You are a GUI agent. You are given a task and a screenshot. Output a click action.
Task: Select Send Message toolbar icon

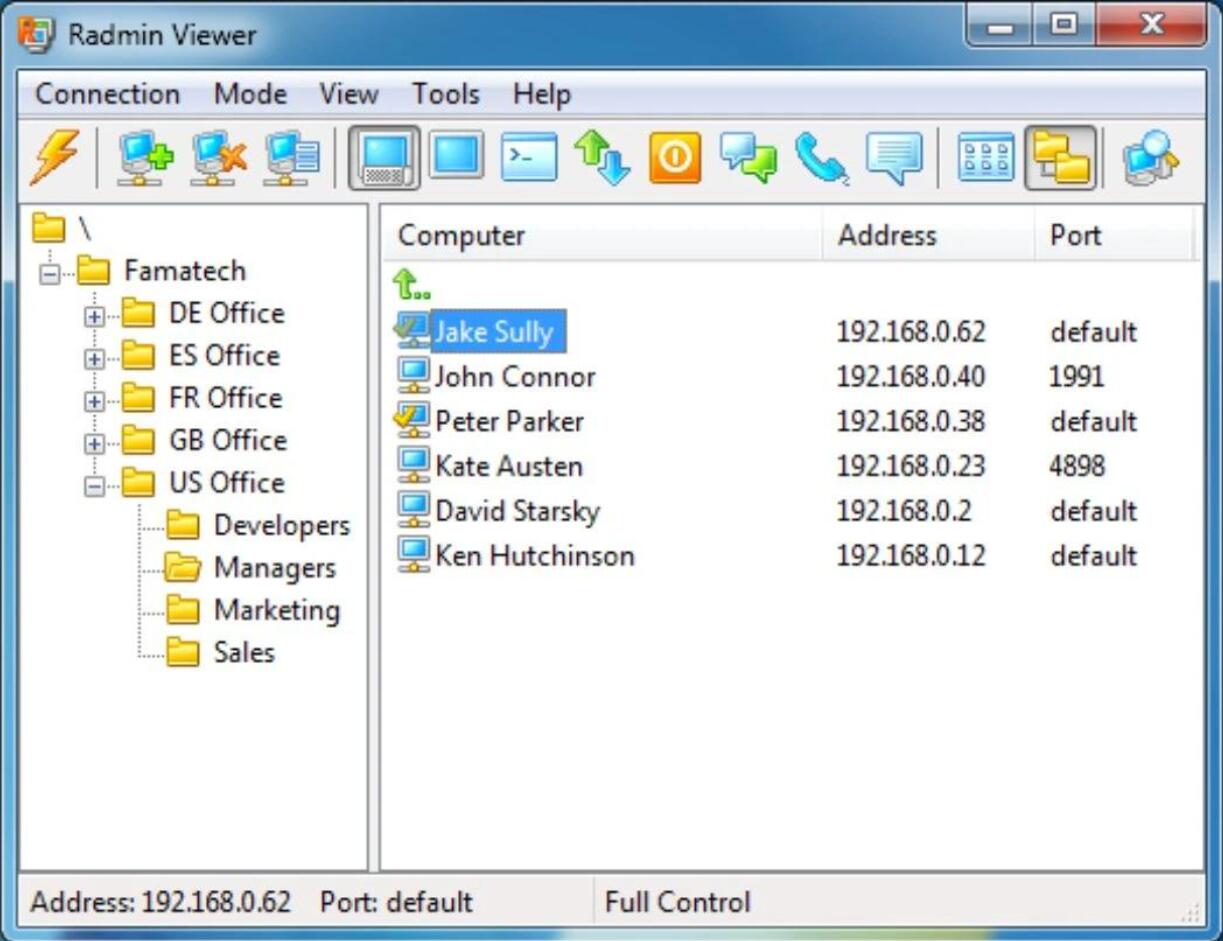(x=894, y=158)
